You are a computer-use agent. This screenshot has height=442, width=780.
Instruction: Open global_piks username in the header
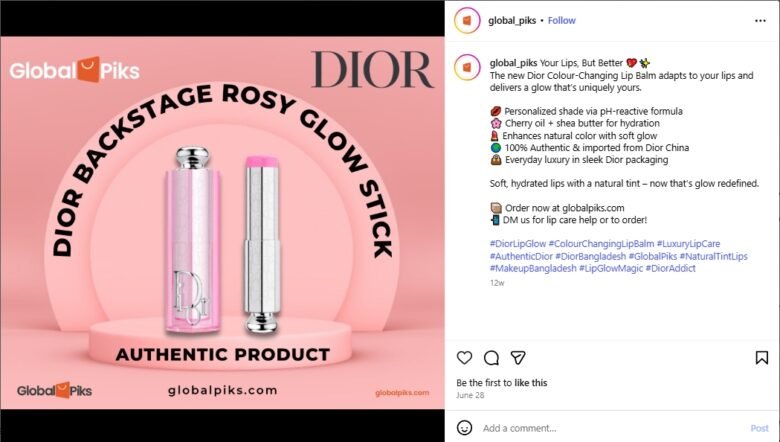click(512, 20)
